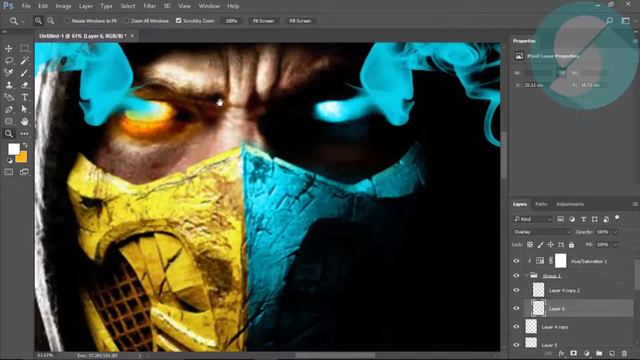Screen dimensions: 640x360
Task: Hide Layer 6 visibility eye
Action: click(x=516, y=309)
